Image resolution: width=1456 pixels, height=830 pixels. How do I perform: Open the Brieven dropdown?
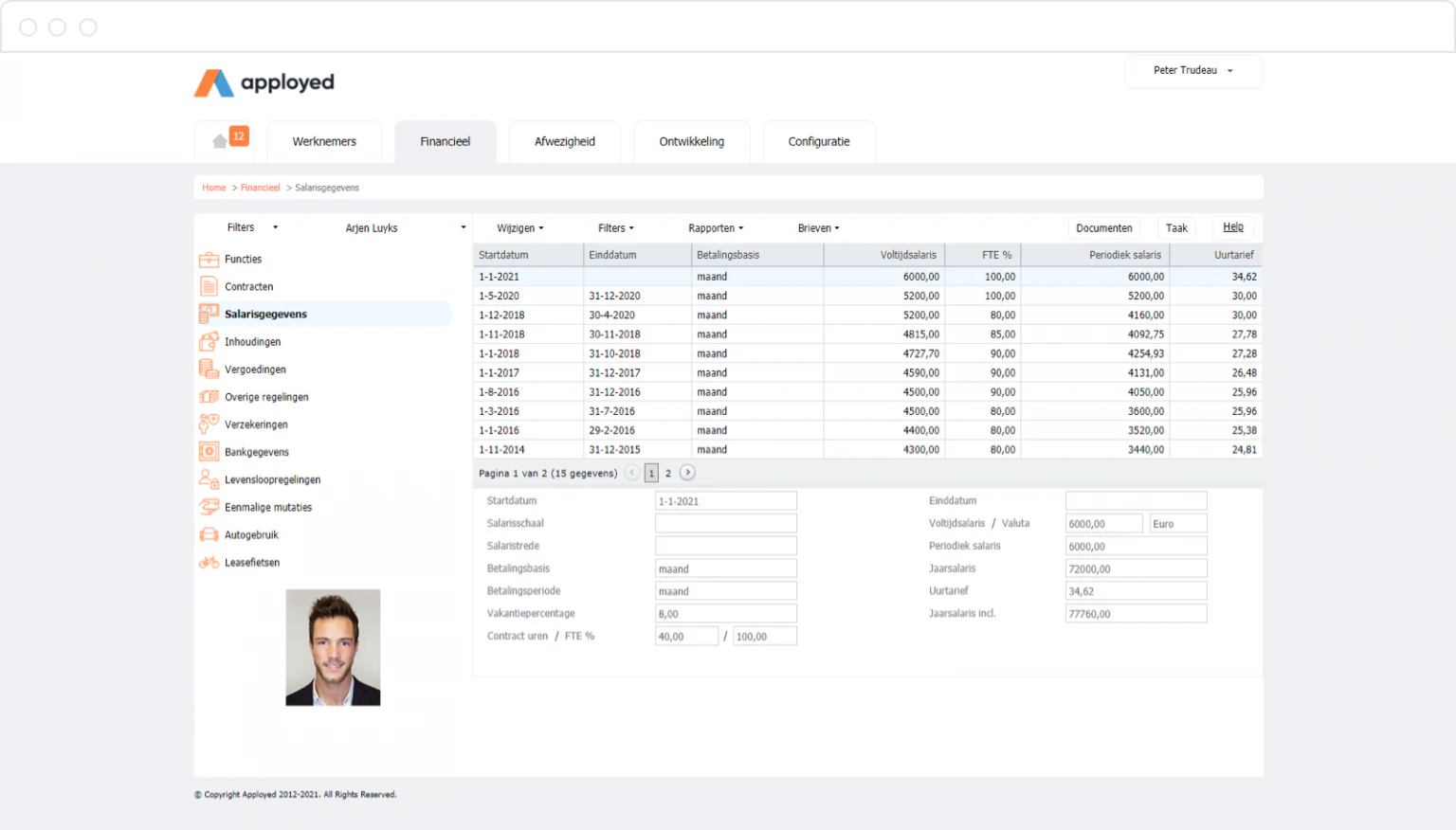click(817, 227)
